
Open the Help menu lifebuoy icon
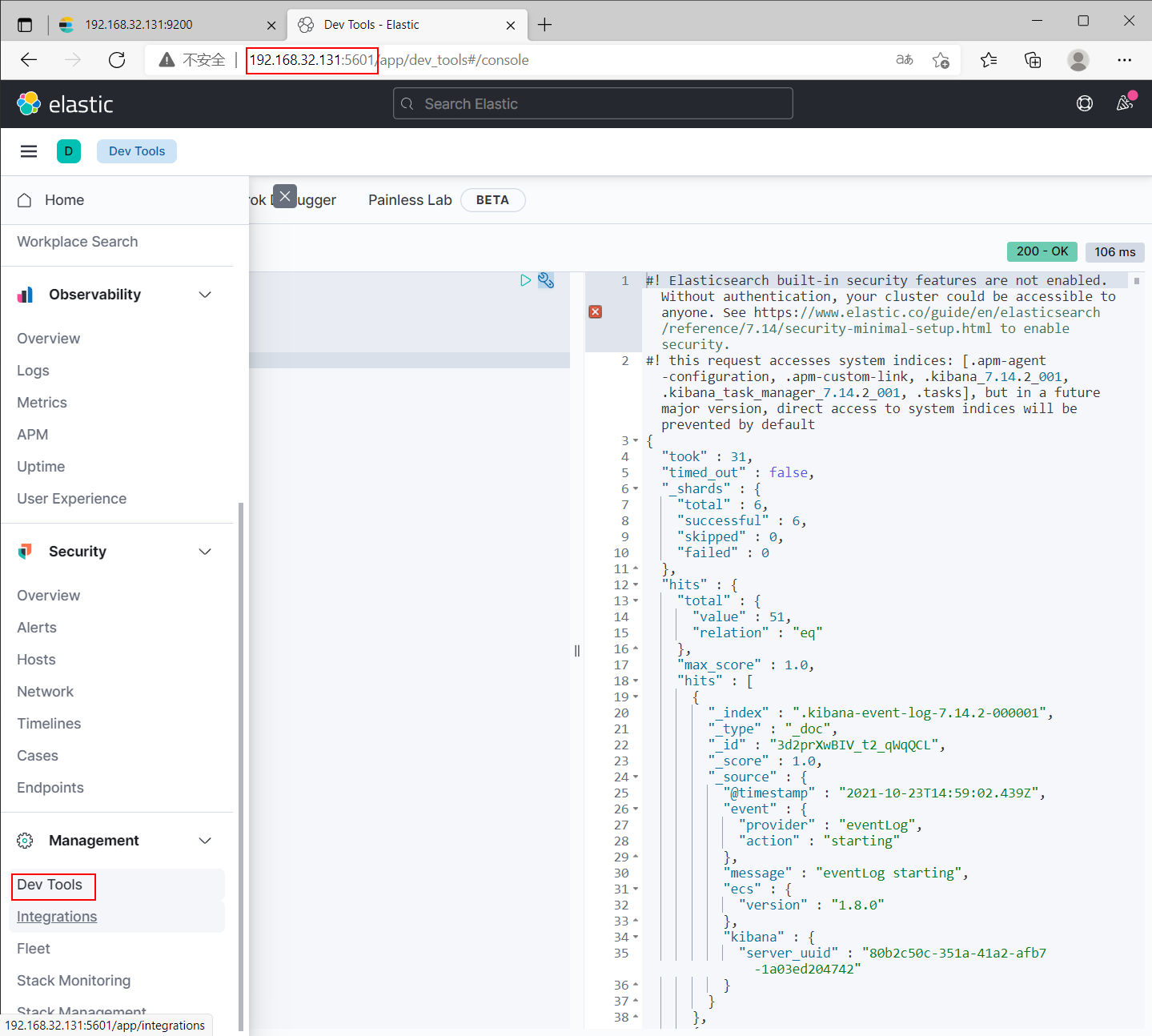tap(1085, 103)
